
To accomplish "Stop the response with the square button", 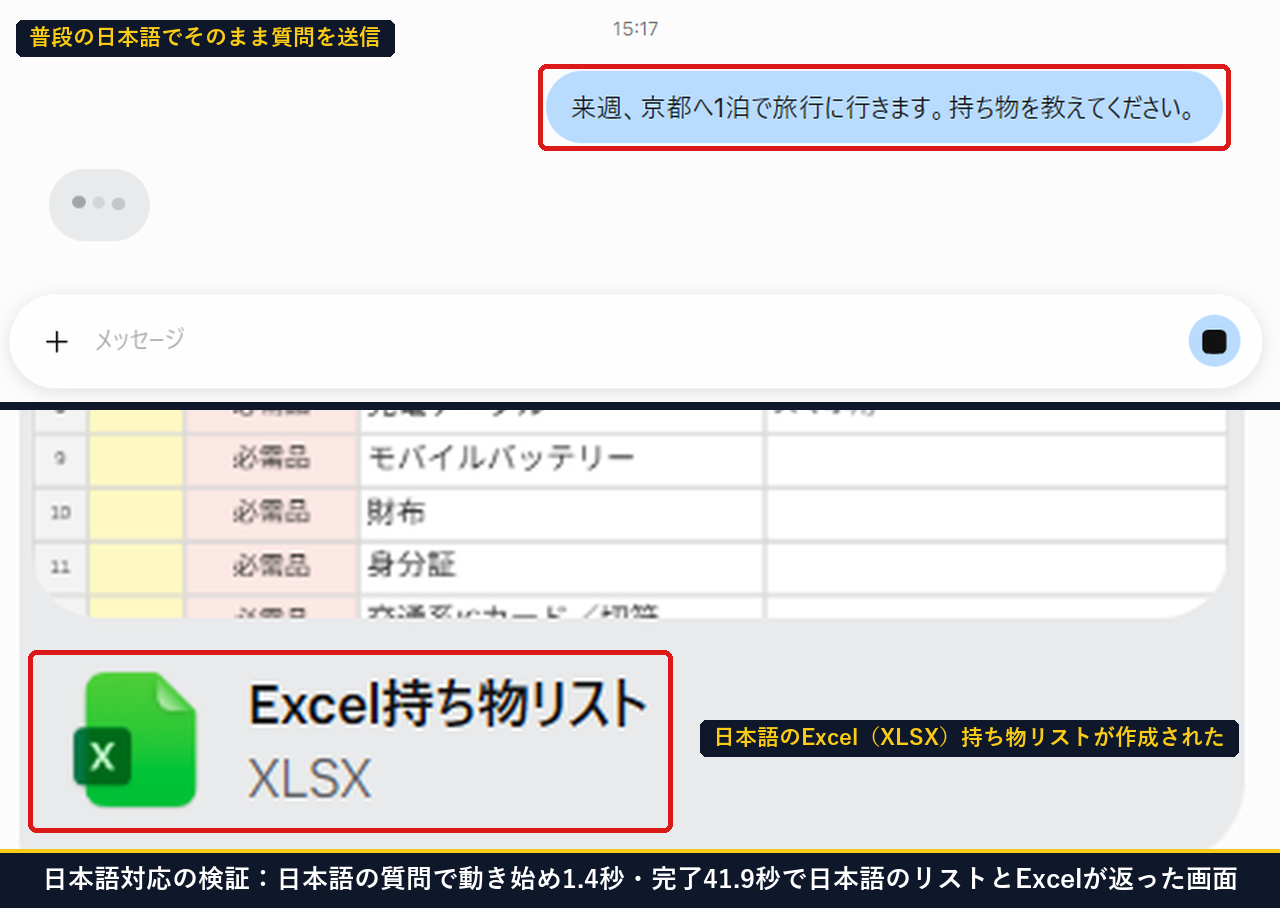I will (1214, 341).
